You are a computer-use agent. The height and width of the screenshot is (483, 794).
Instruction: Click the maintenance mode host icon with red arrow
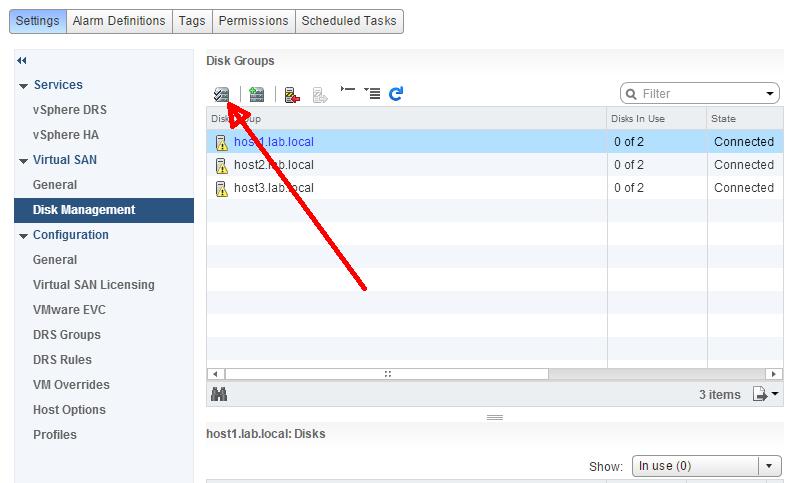292,94
